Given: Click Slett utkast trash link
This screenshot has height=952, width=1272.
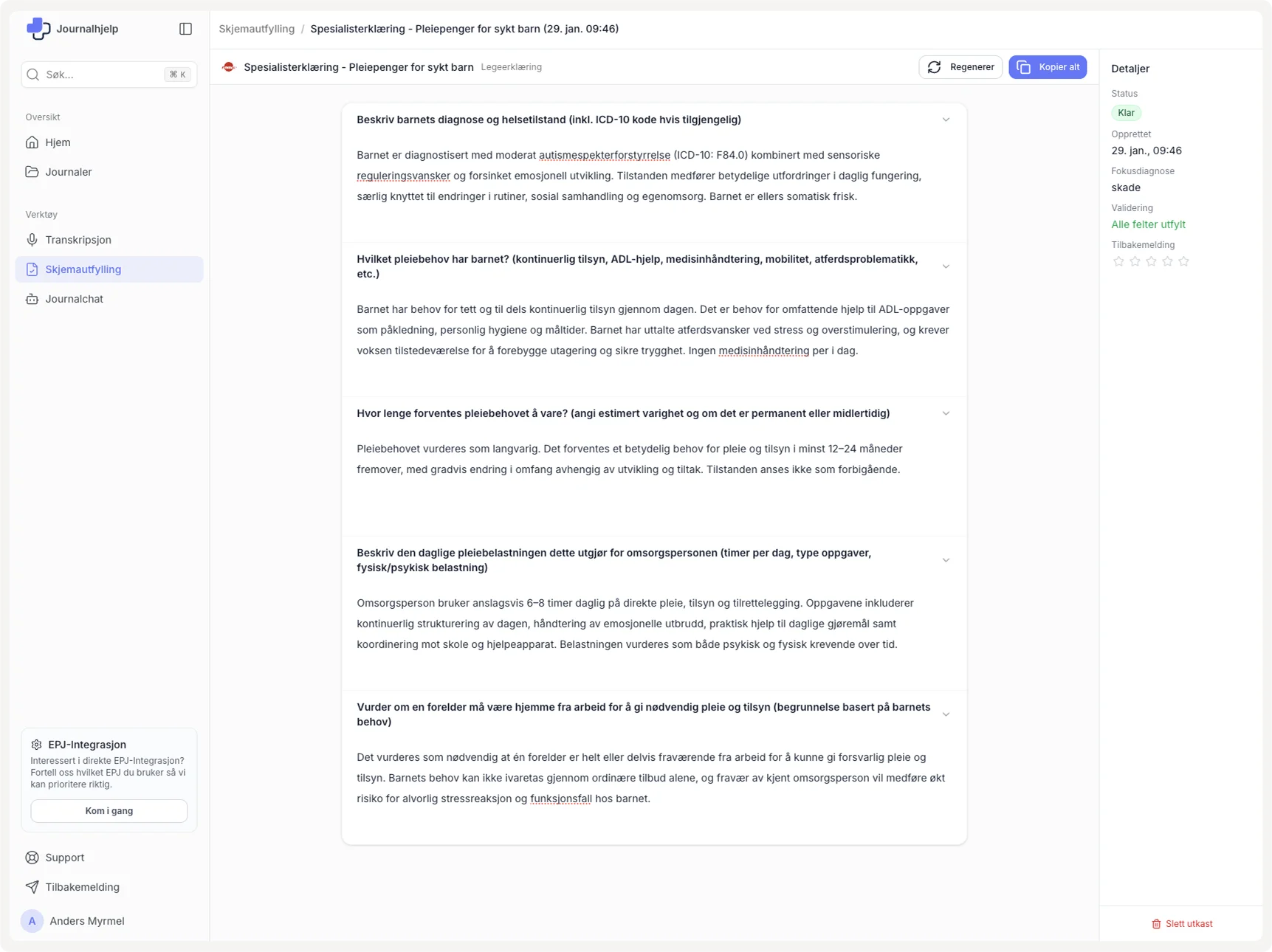Looking at the screenshot, I should (x=1182, y=924).
